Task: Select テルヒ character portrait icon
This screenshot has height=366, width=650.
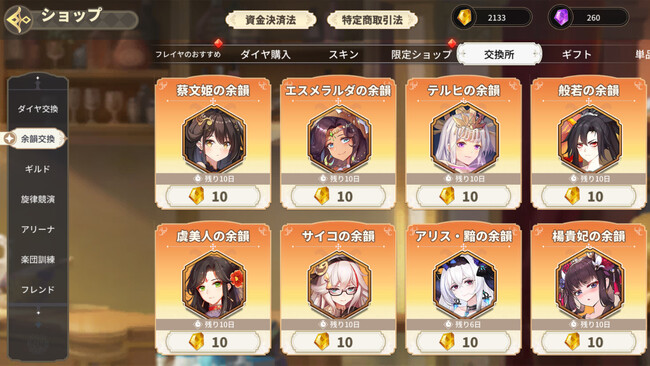Action: [x=464, y=139]
